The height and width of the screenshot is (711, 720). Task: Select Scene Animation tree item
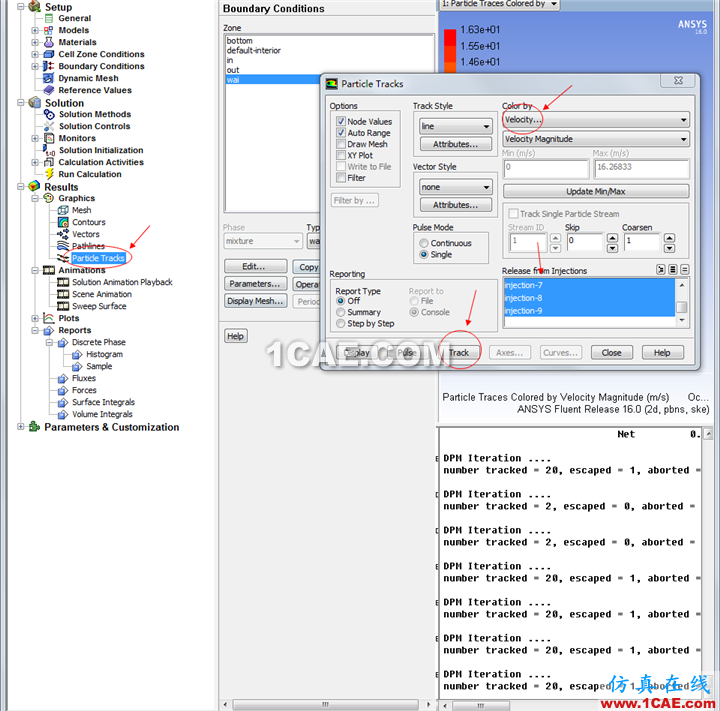click(101, 294)
